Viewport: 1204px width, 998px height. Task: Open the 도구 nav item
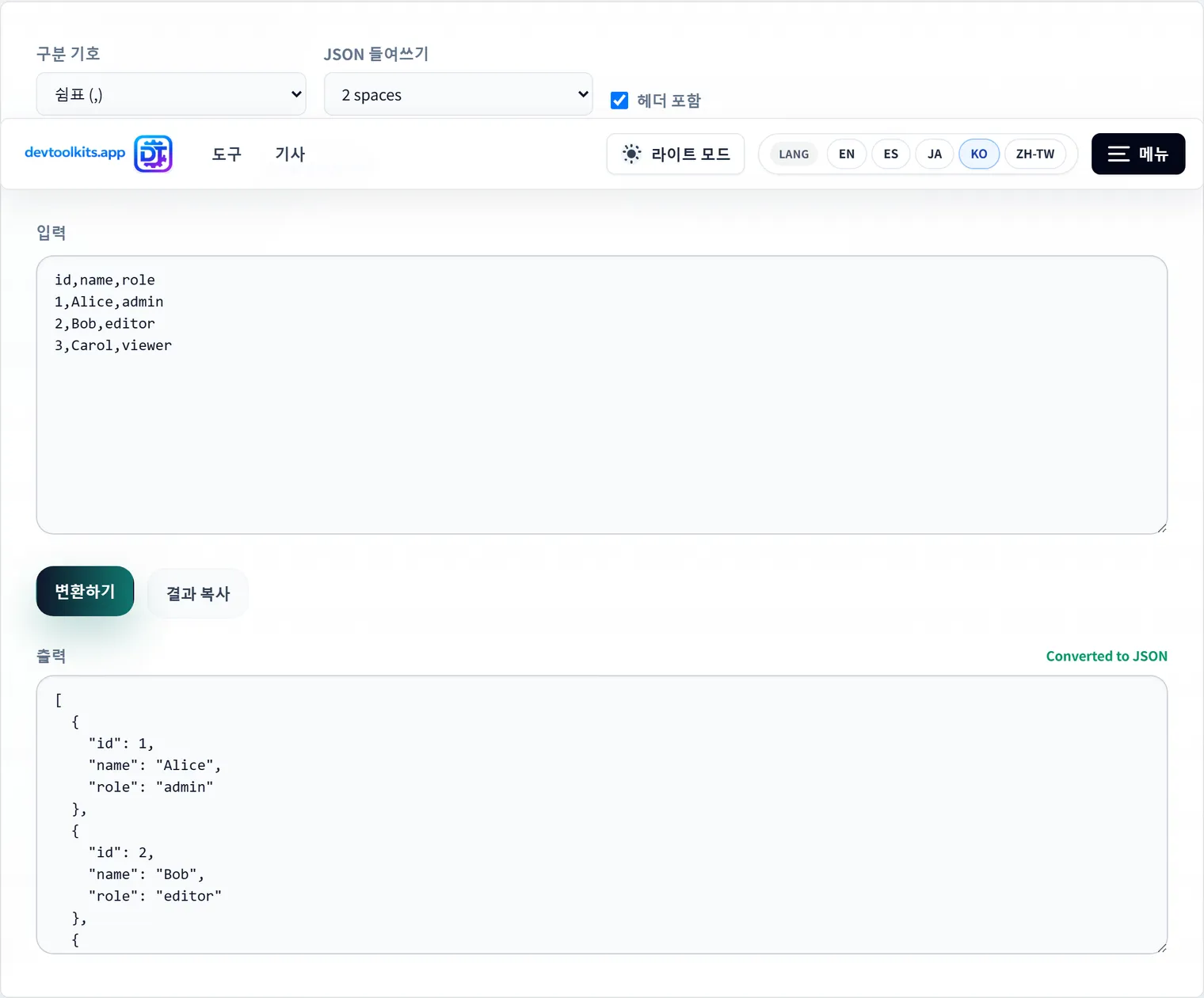(x=227, y=154)
